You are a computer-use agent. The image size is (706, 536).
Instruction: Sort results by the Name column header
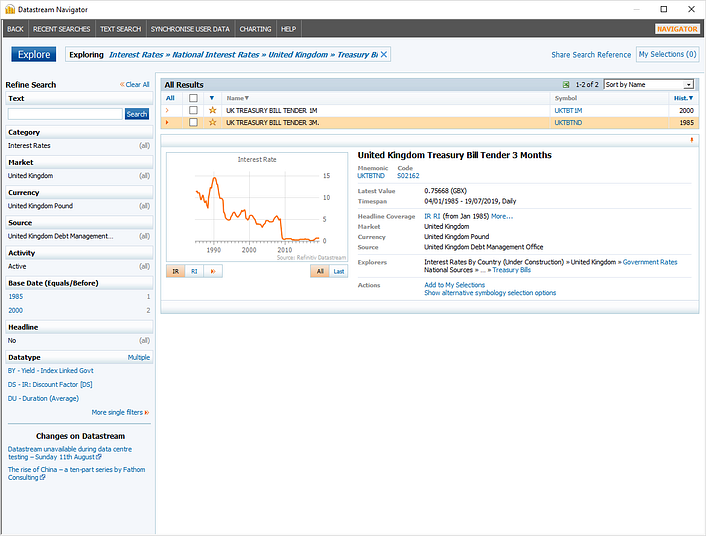click(x=237, y=98)
